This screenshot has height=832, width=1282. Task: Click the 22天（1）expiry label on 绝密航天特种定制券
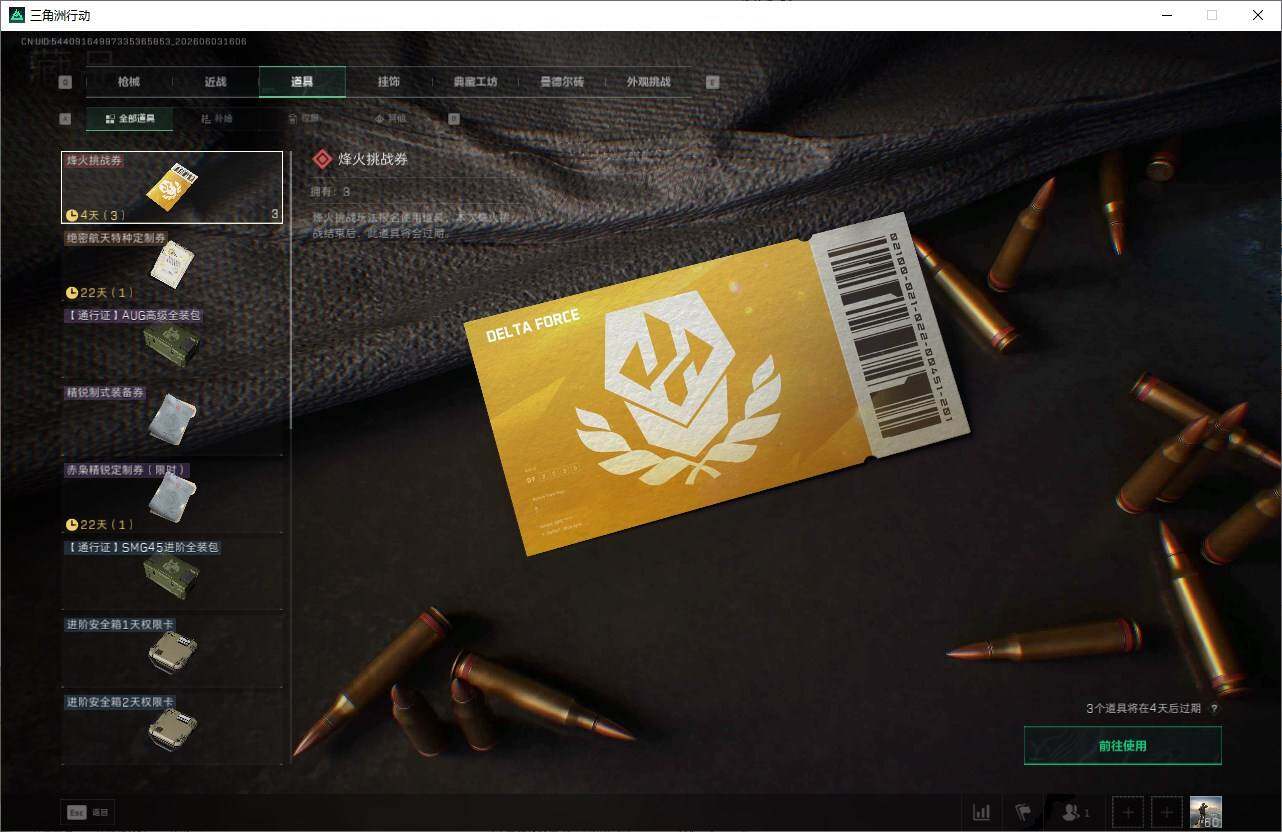click(99, 293)
